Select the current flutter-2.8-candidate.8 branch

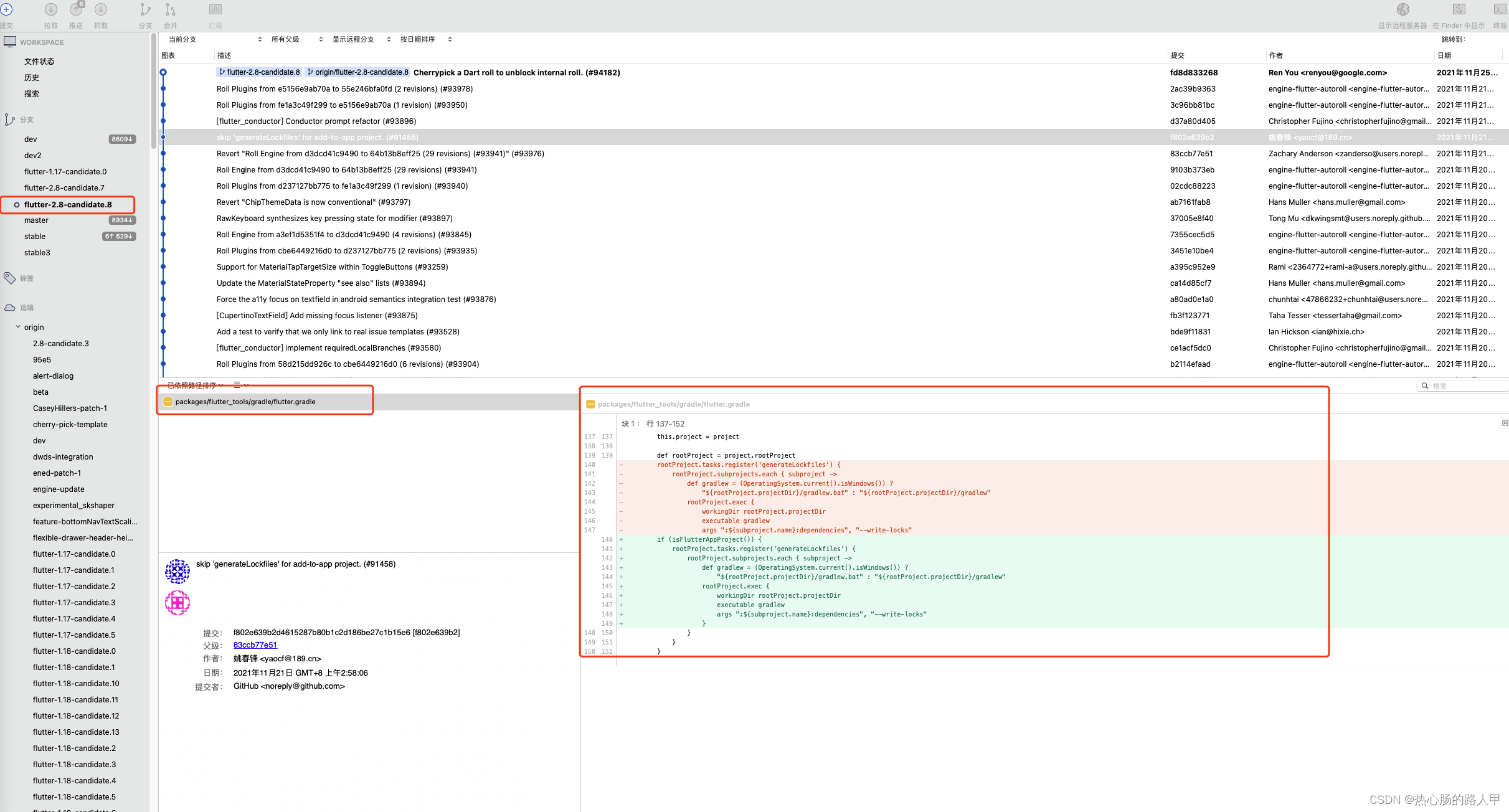click(68, 204)
